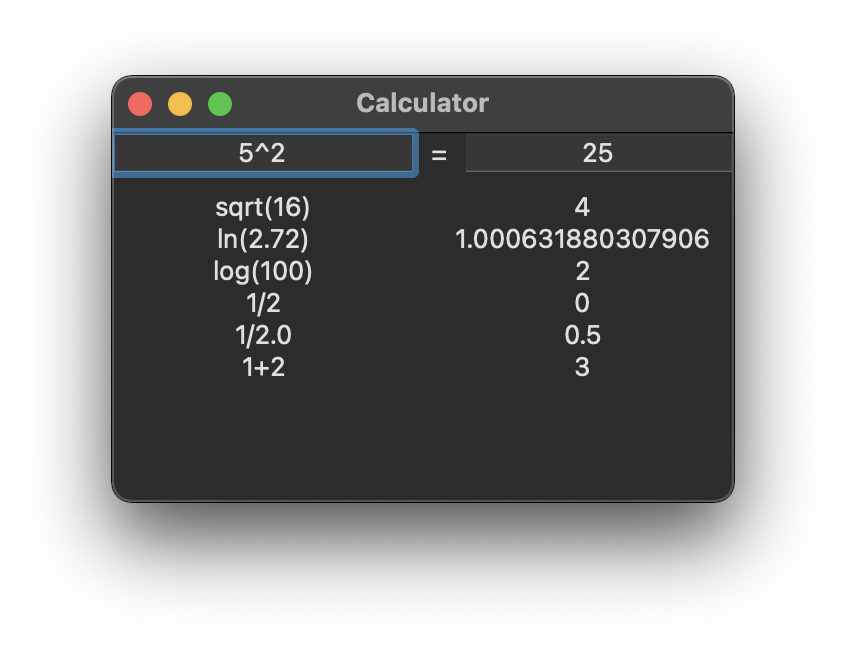This screenshot has width=846, height=650.
Task: Select the result 4 for sqrt(16)
Action: click(582, 207)
